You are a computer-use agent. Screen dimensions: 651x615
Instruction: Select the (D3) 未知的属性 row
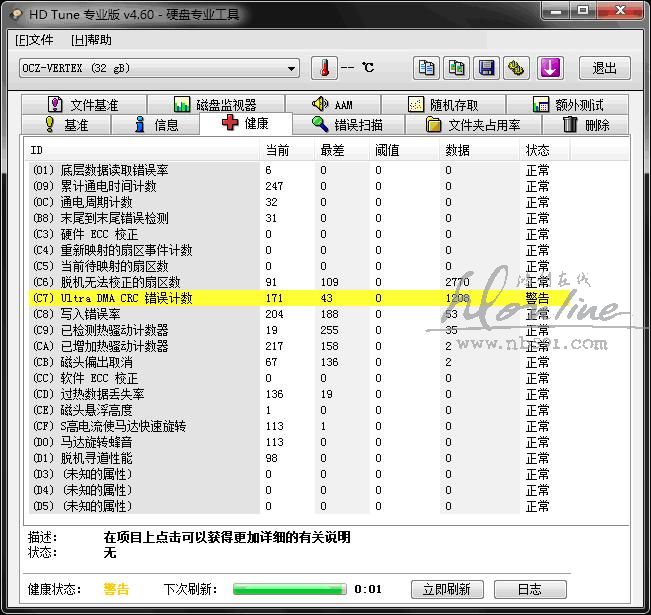(299, 474)
